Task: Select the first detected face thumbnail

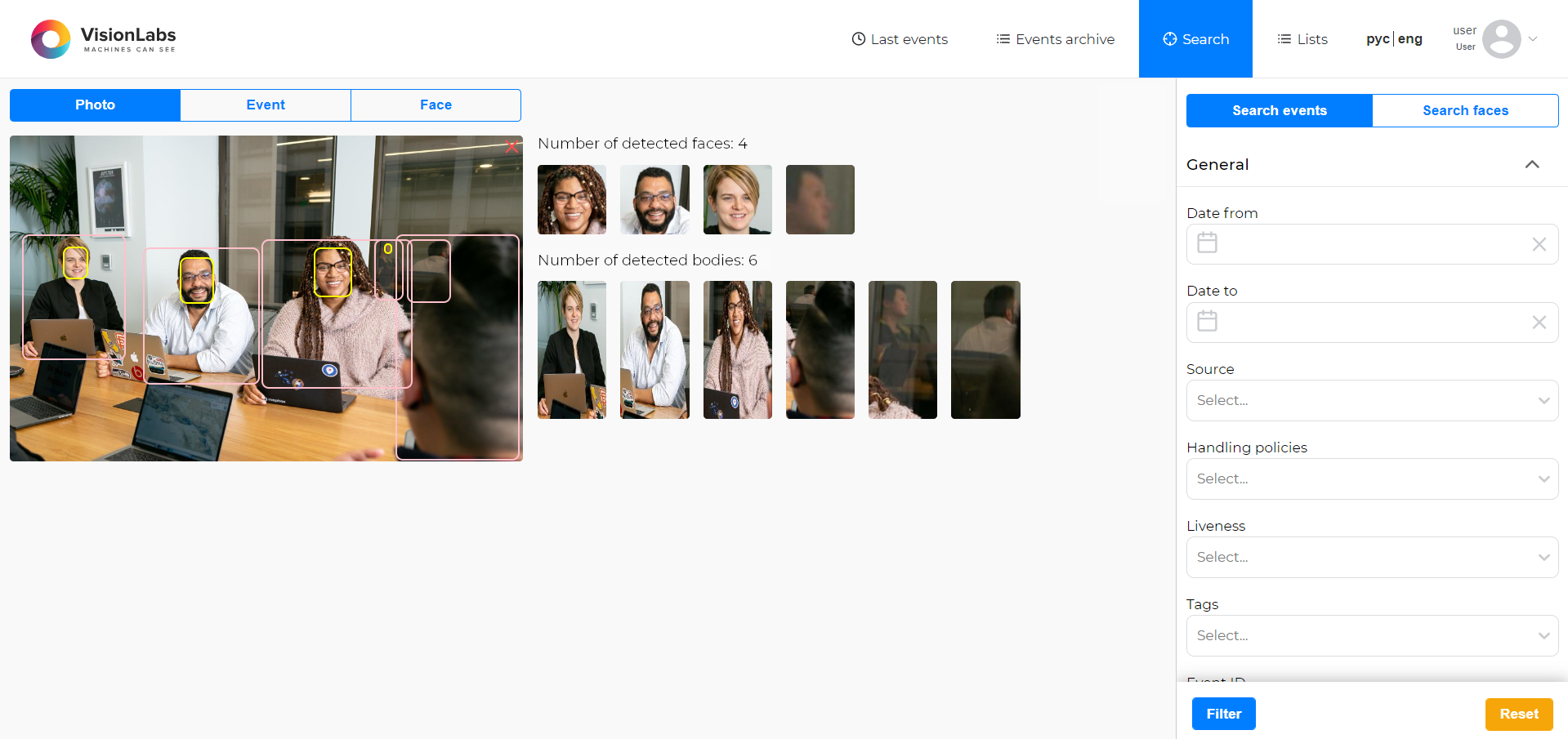Action: tap(571, 199)
